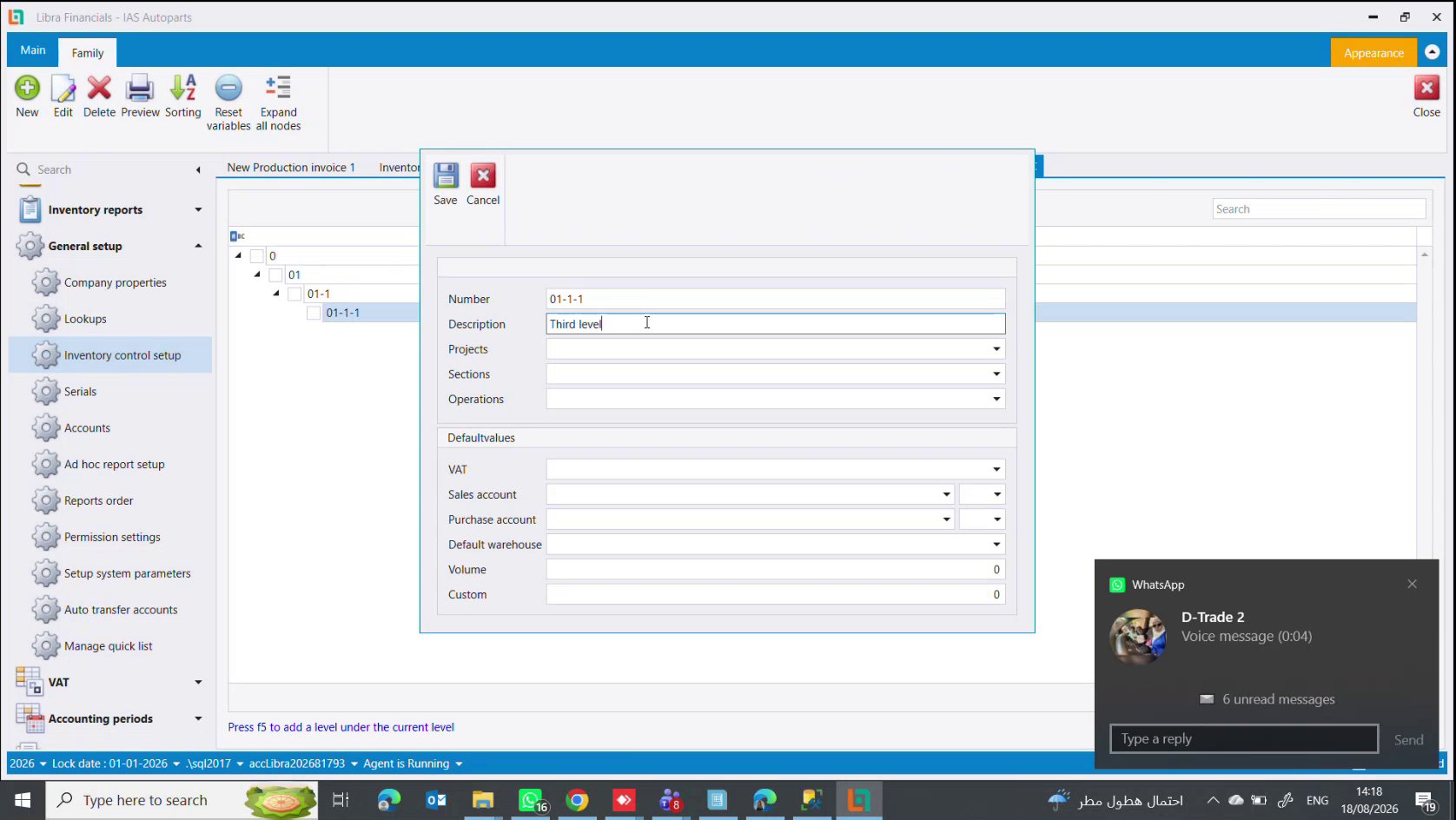The width and height of the screenshot is (1456, 820).
Task: Click the Edit toolbar icon
Action: pos(63,89)
